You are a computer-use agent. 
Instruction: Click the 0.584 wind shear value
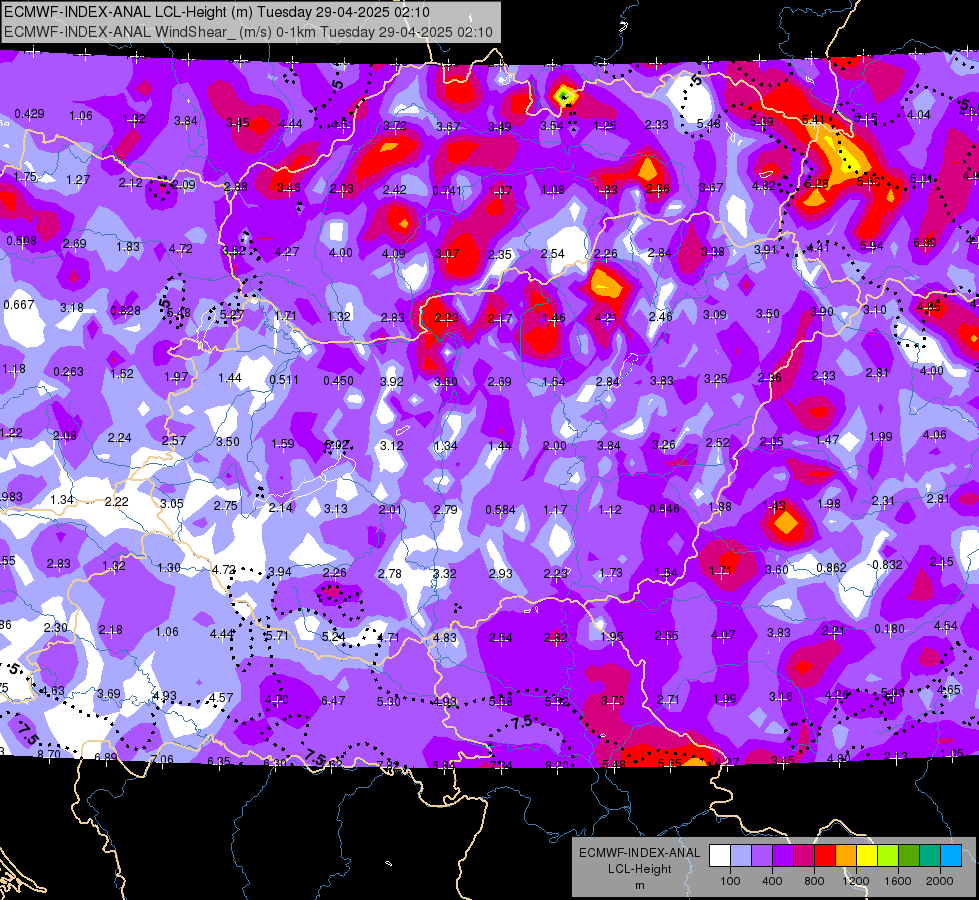coord(500,510)
